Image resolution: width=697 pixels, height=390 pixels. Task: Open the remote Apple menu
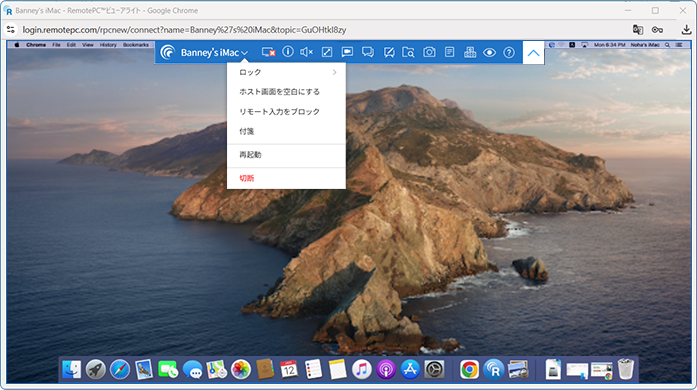click(17, 44)
